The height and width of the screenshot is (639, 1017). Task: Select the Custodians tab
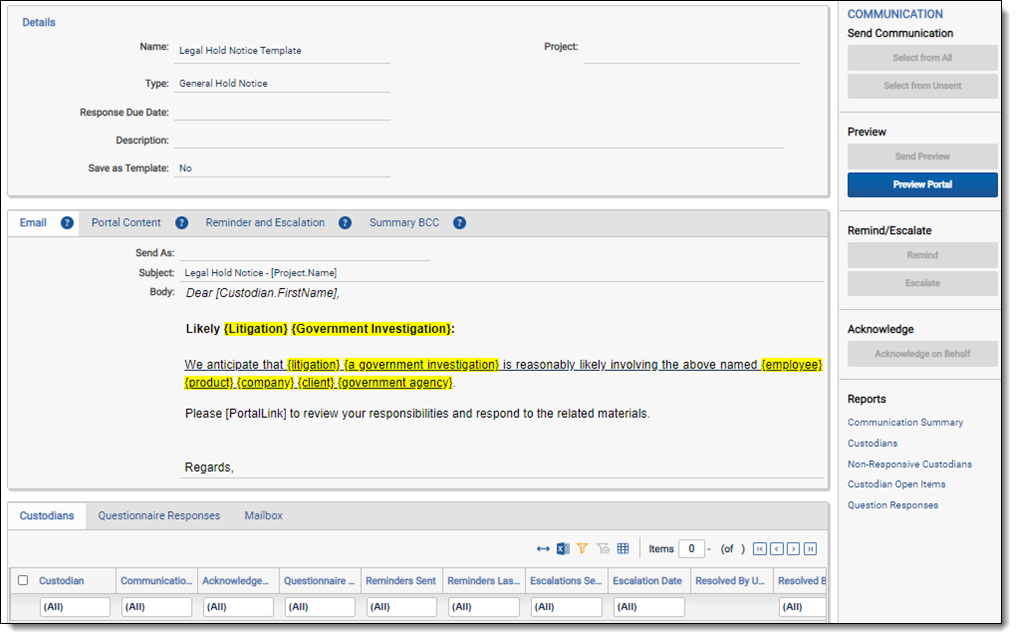click(47, 516)
